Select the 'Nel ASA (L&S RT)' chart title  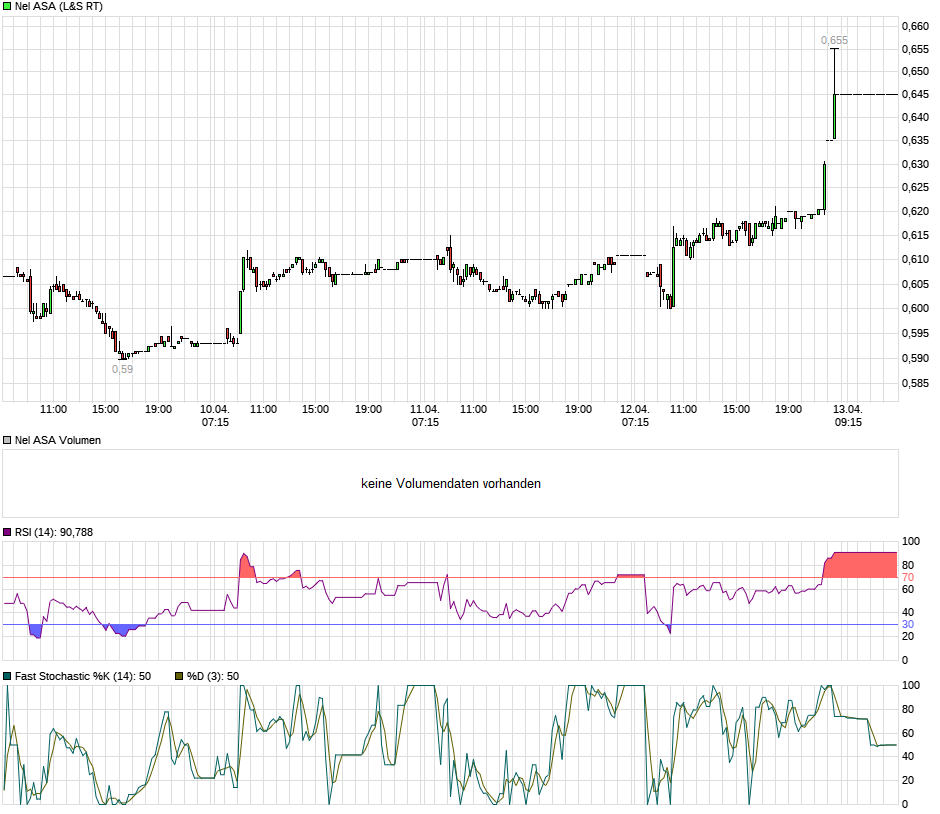click(59, 7)
